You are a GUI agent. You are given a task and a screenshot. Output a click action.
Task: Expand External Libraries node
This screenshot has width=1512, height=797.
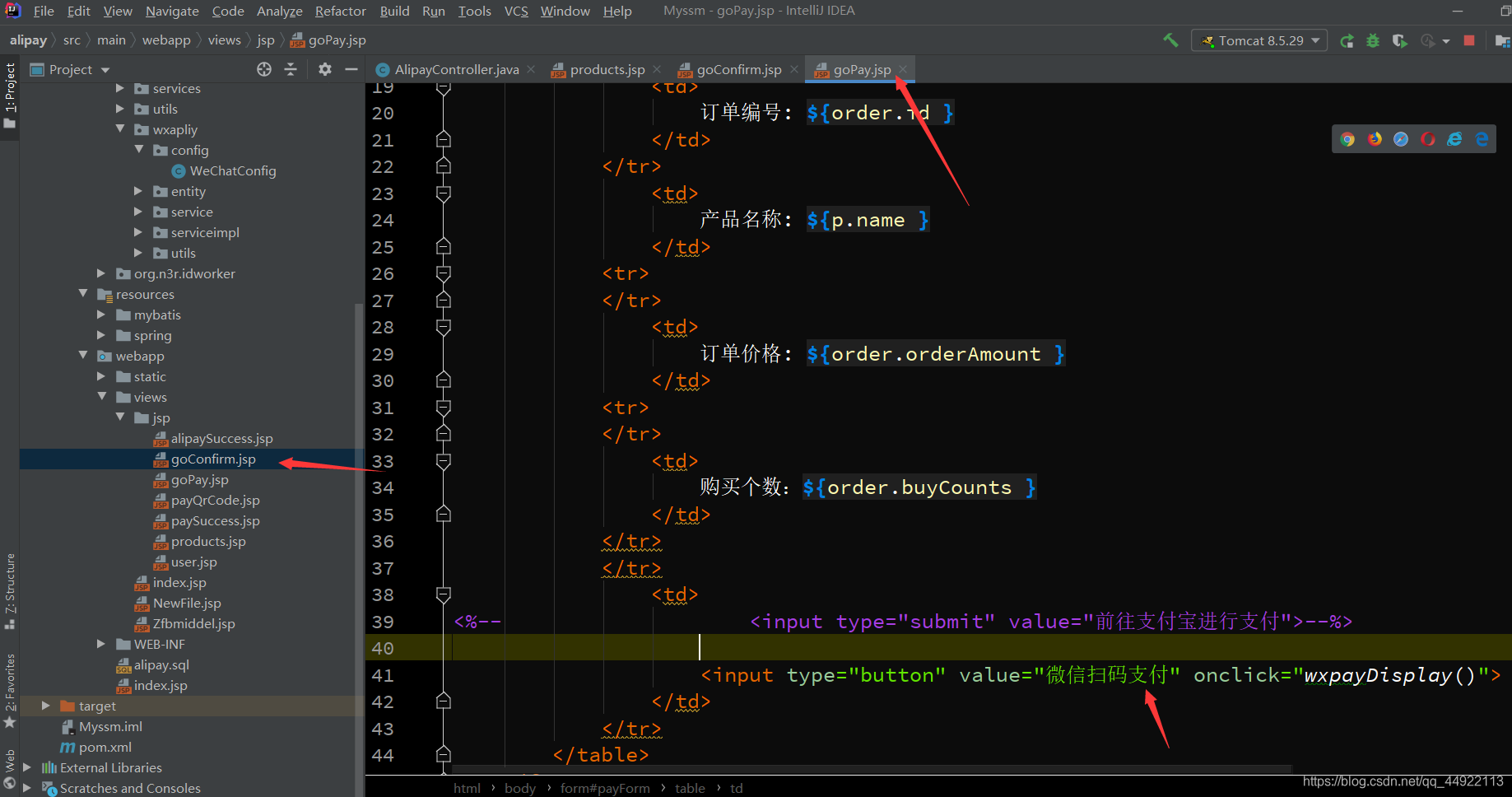[27, 767]
